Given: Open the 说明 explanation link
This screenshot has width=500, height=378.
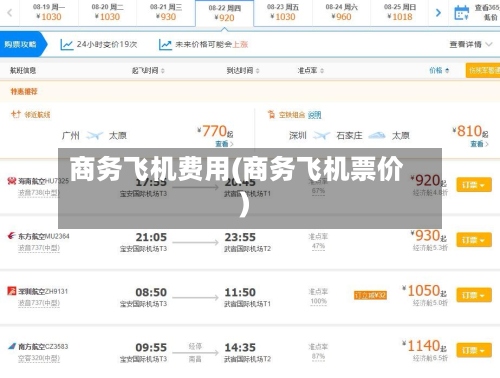Looking at the screenshot, I should [x=314, y=115].
